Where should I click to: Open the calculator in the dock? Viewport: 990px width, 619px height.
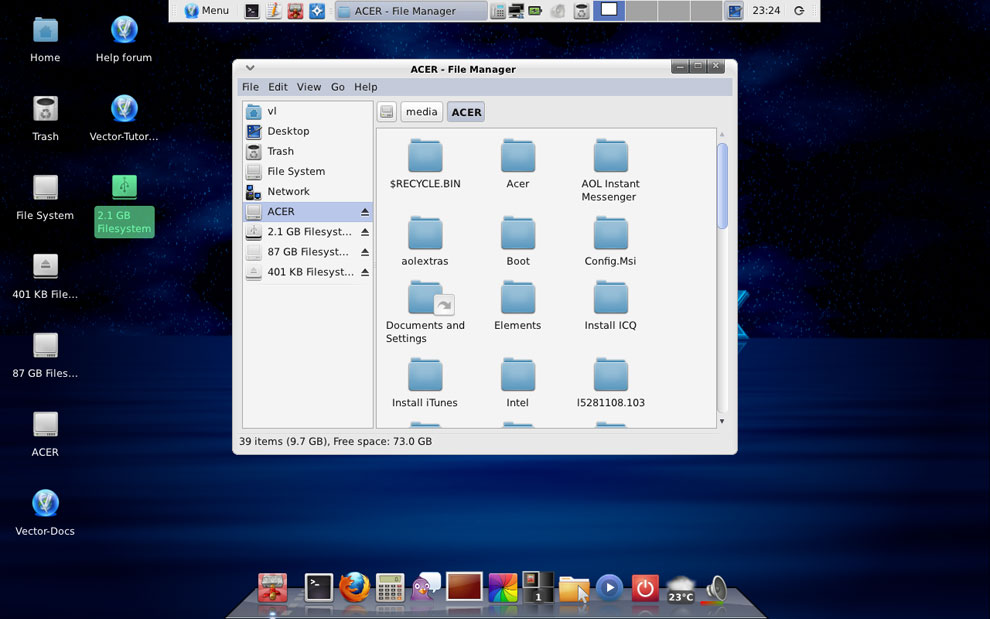(390, 587)
